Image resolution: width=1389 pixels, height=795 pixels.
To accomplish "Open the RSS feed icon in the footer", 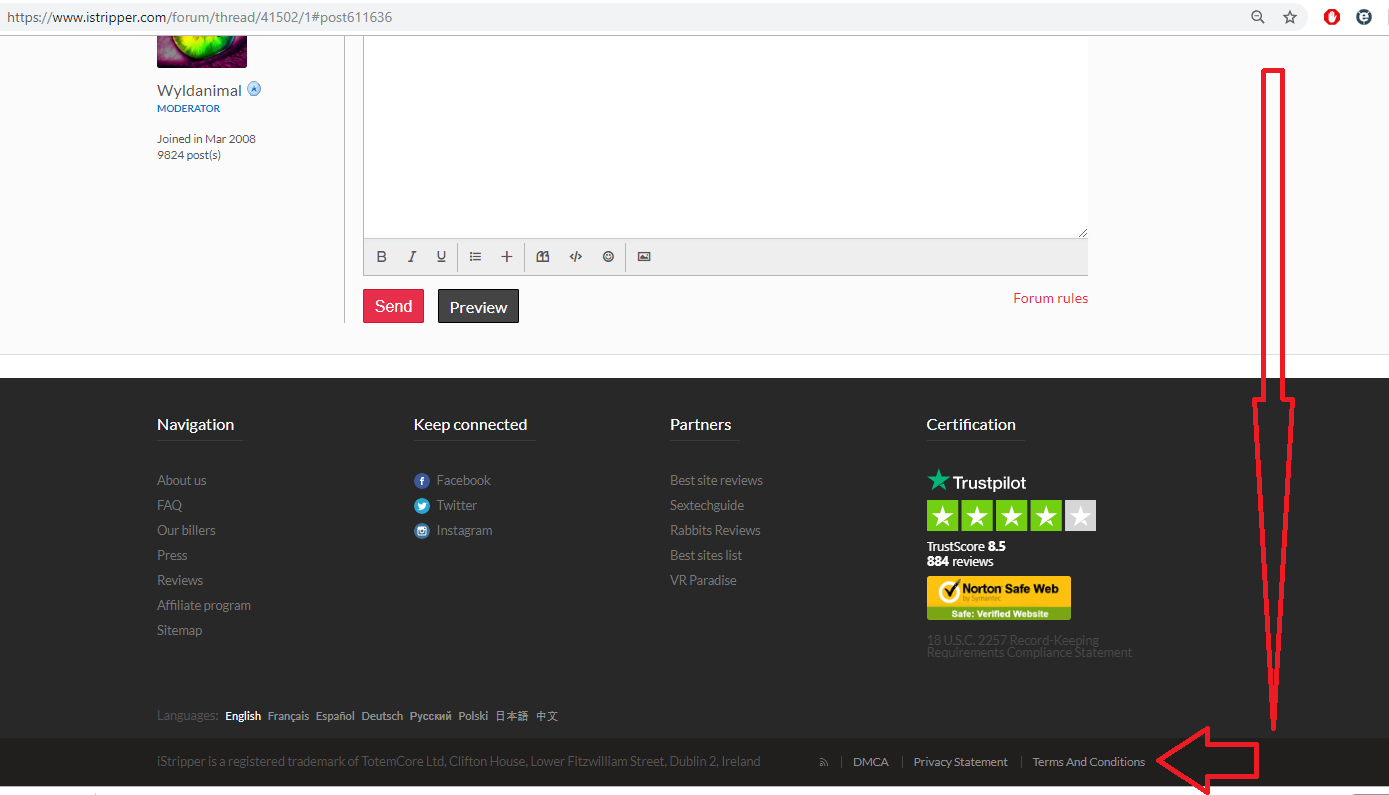I will tap(824, 762).
